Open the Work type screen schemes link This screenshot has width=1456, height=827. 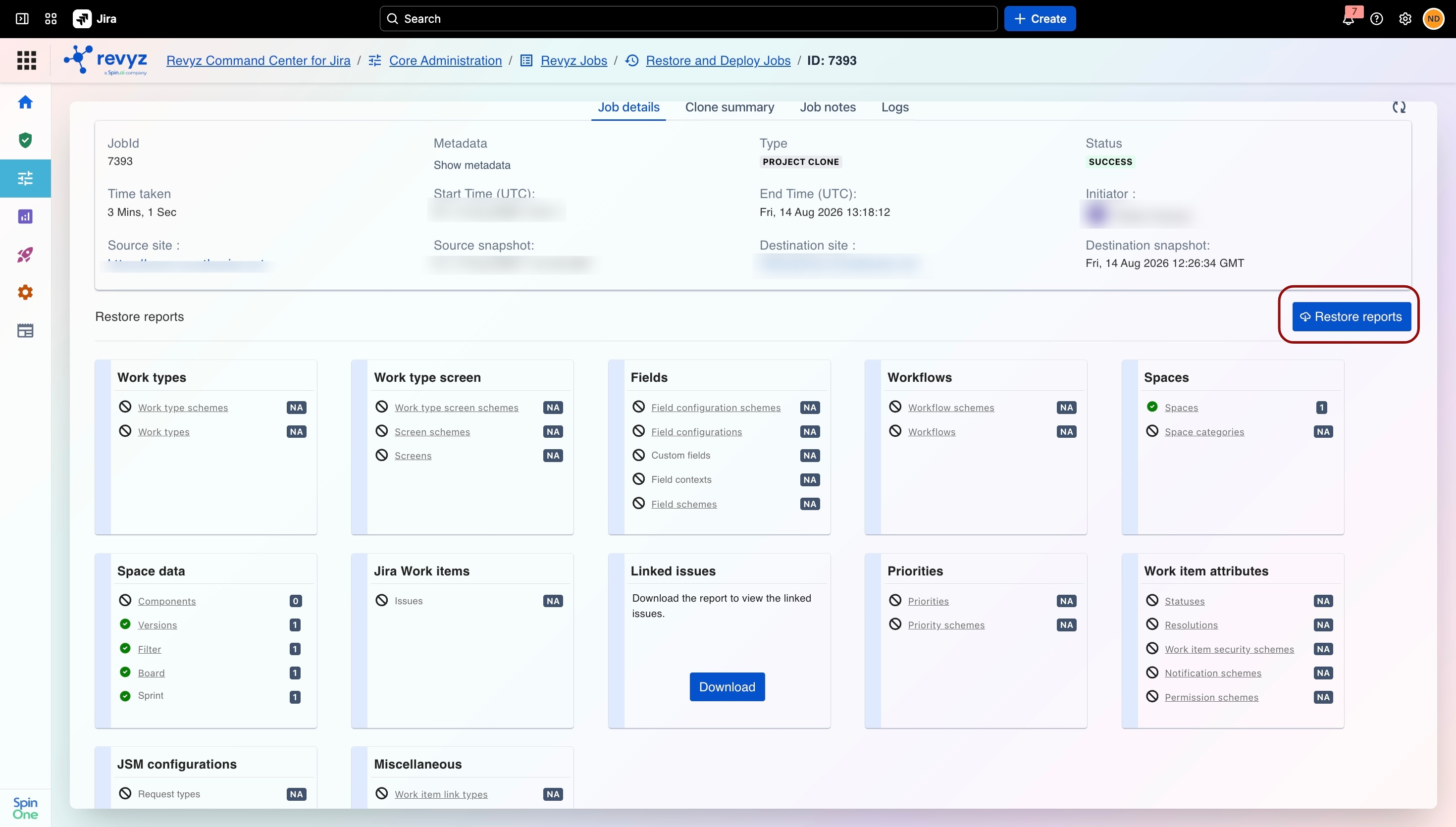pyautogui.click(x=457, y=408)
